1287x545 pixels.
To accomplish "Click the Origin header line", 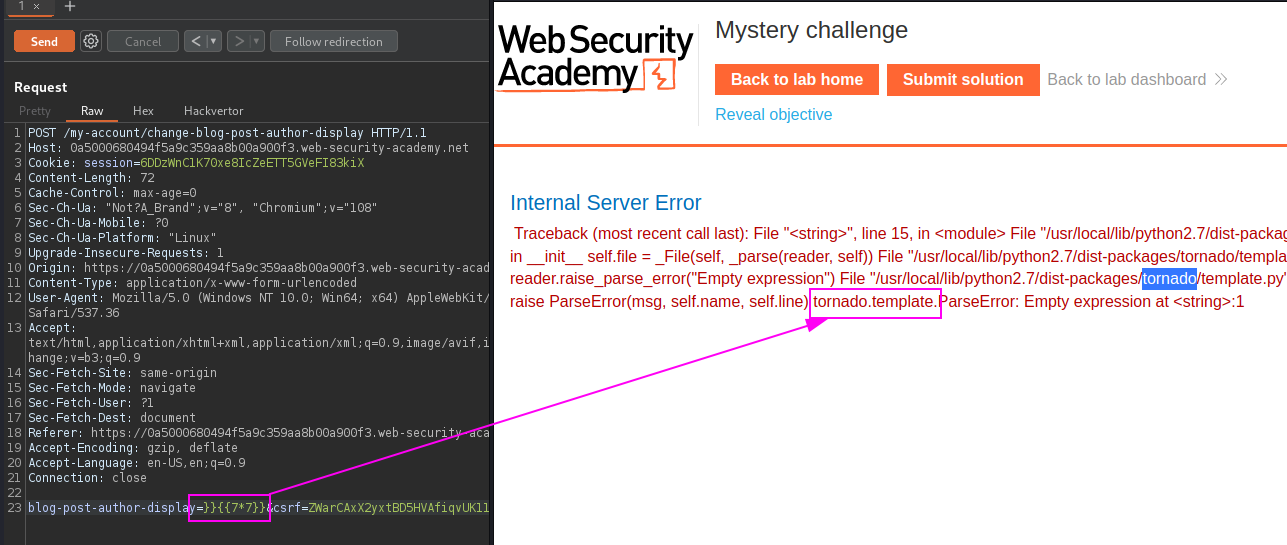I will tap(259, 268).
